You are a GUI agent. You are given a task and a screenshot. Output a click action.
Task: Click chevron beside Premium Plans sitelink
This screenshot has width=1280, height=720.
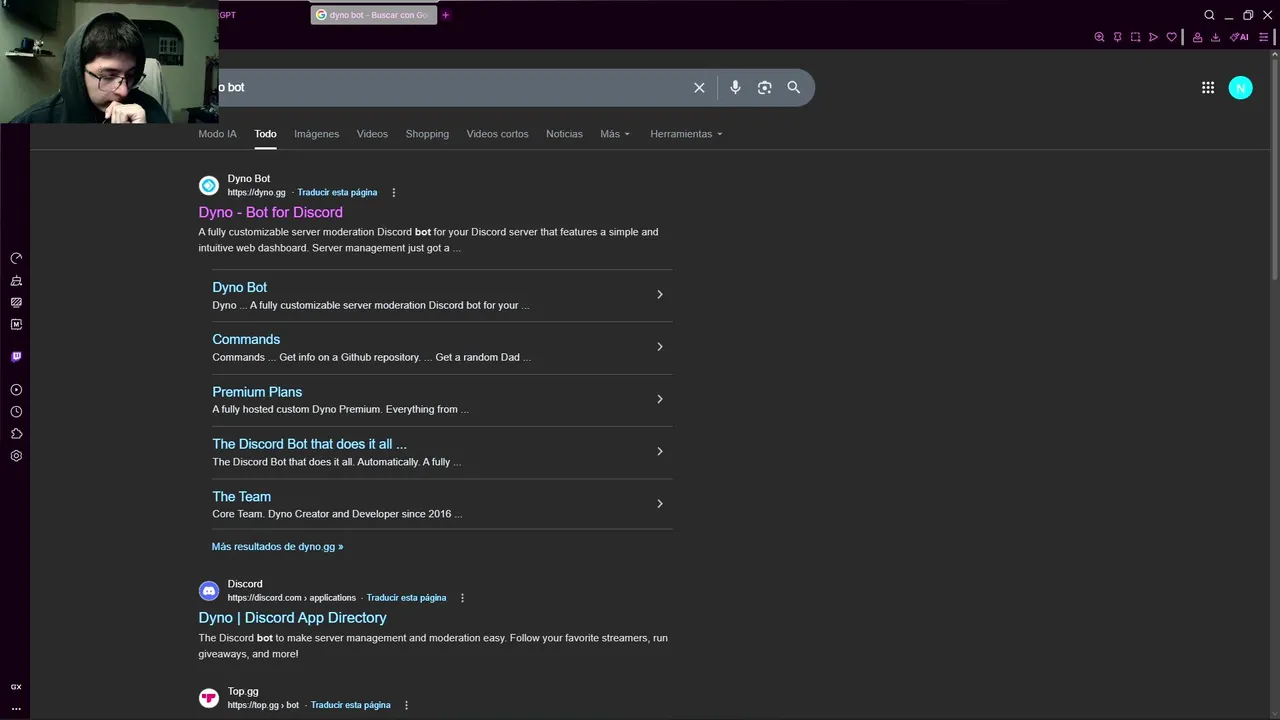coord(659,399)
